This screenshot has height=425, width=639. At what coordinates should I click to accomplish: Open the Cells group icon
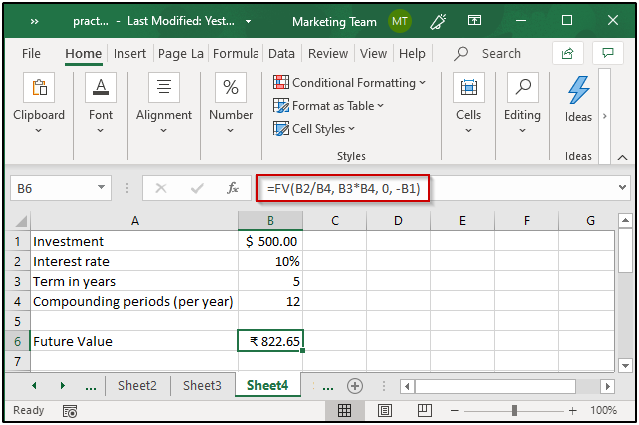pos(469,87)
